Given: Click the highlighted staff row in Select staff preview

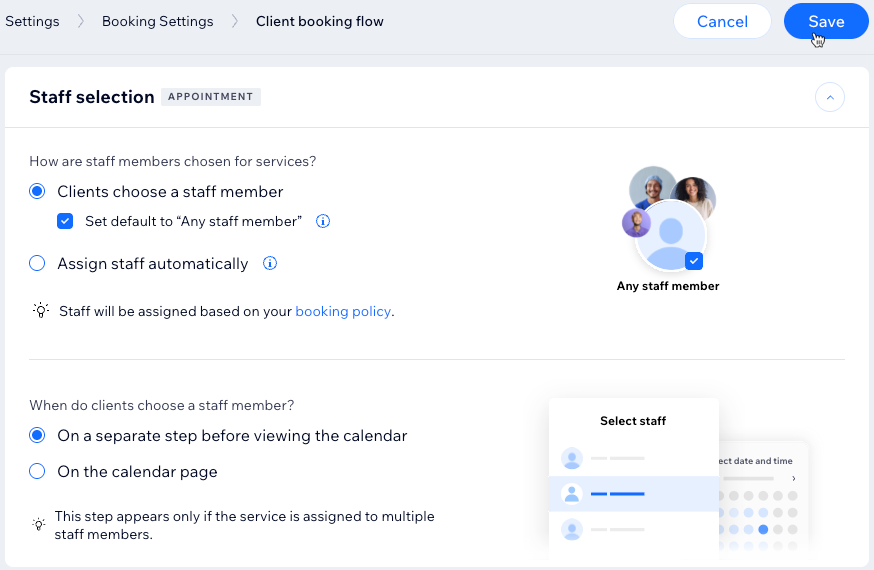Looking at the screenshot, I should (633, 493).
